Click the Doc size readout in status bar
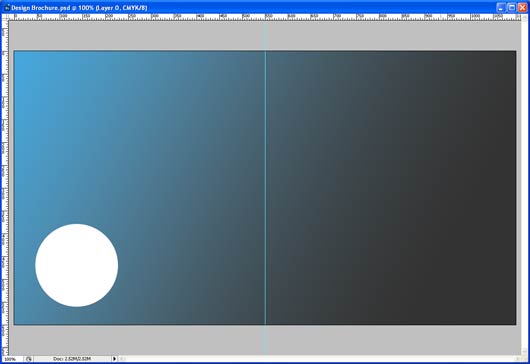The image size is (530, 364). pyautogui.click(x=72, y=359)
